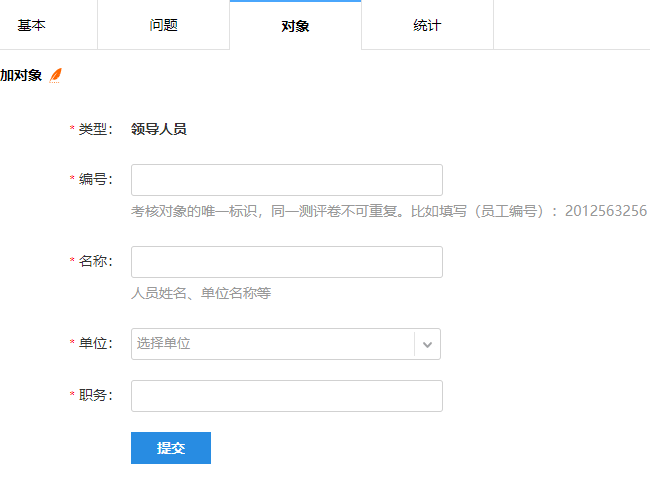Click the 考核对象的唯一标识 hint text

(389, 211)
